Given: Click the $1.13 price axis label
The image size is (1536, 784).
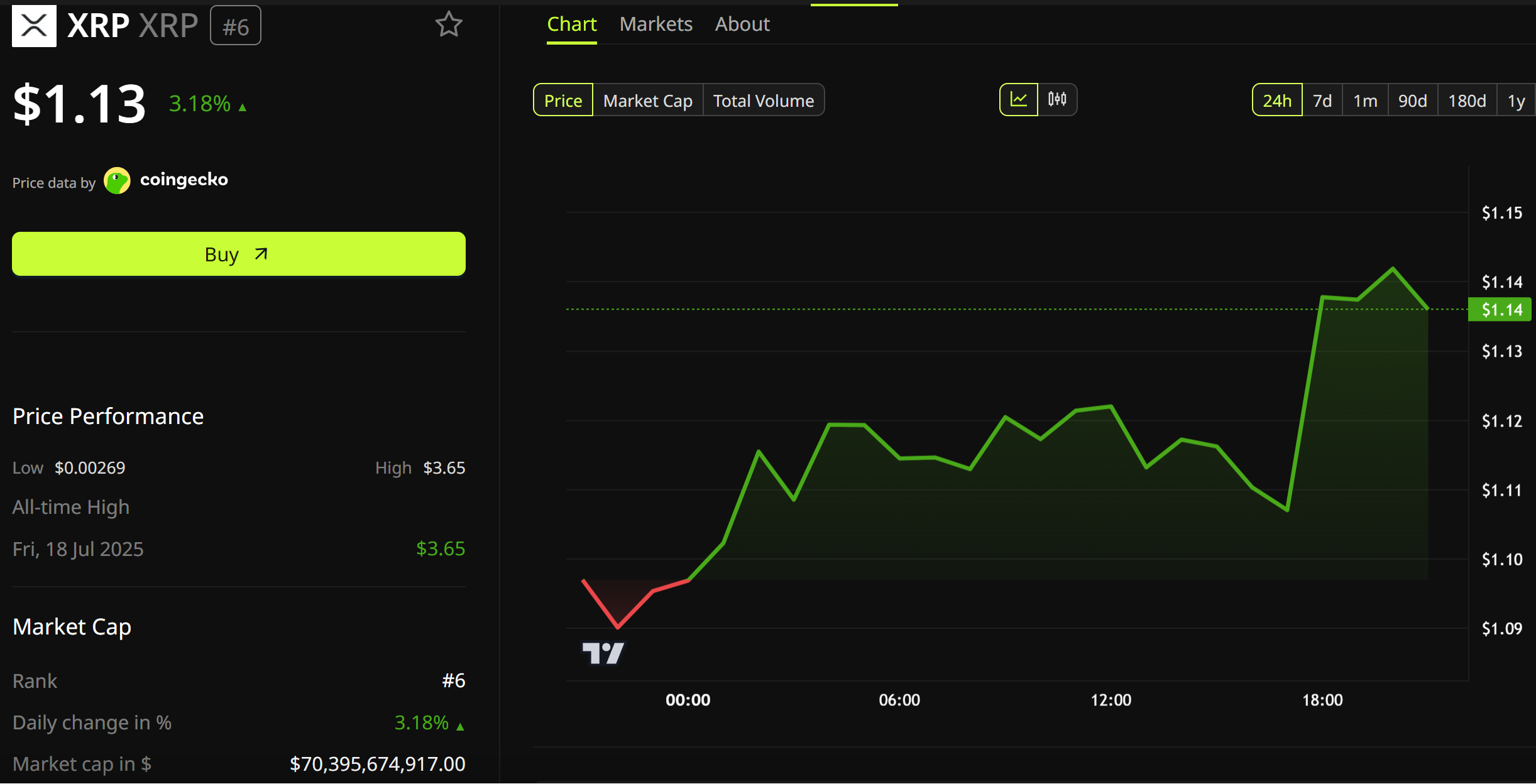Looking at the screenshot, I should (1502, 351).
